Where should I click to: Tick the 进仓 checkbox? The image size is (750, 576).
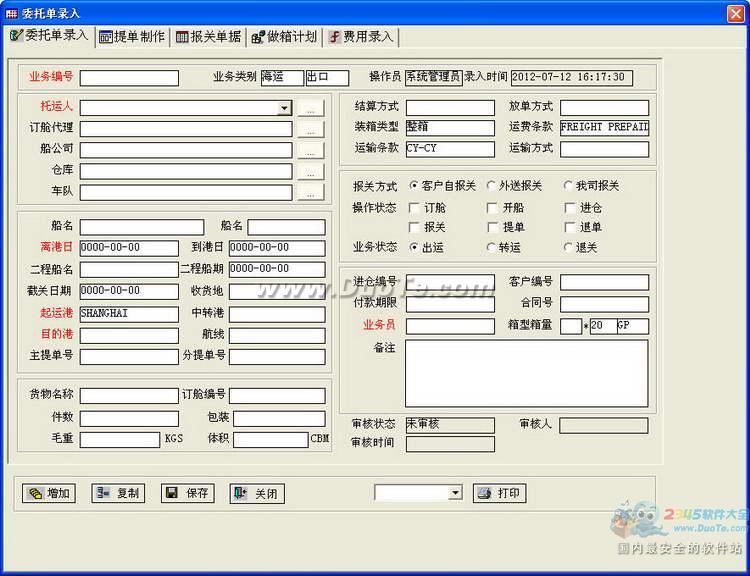570,208
